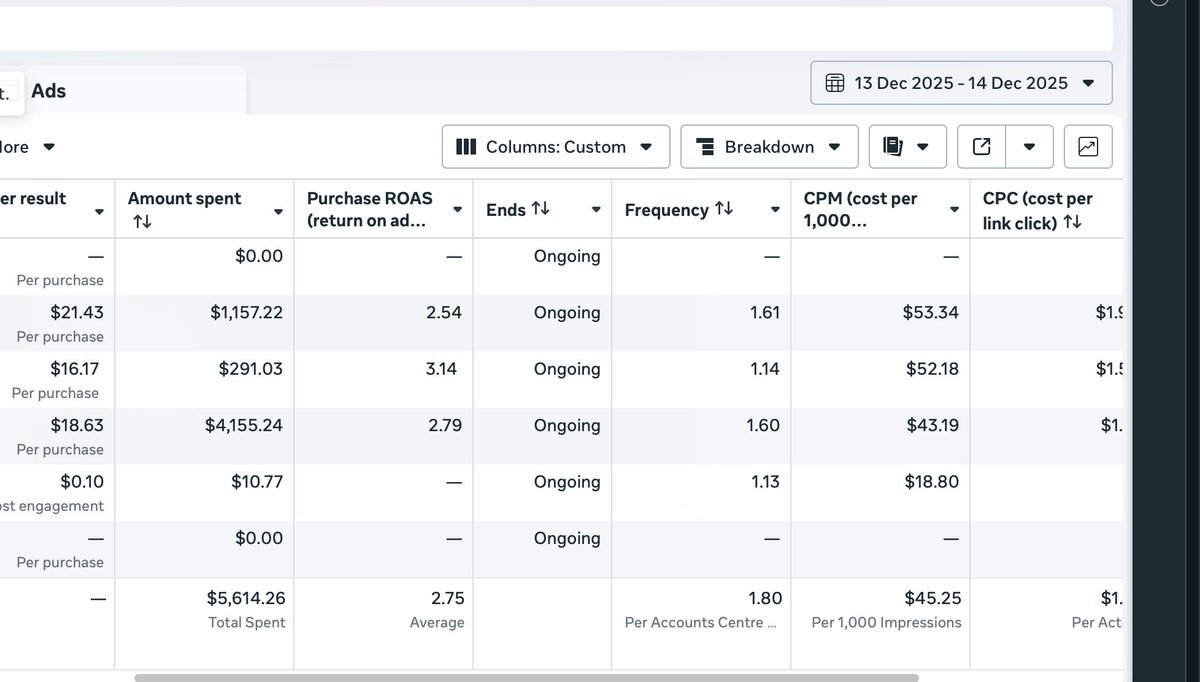1200x682 pixels.
Task: Open the reports icon dropdown
Action: pyautogui.click(x=907, y=147)
